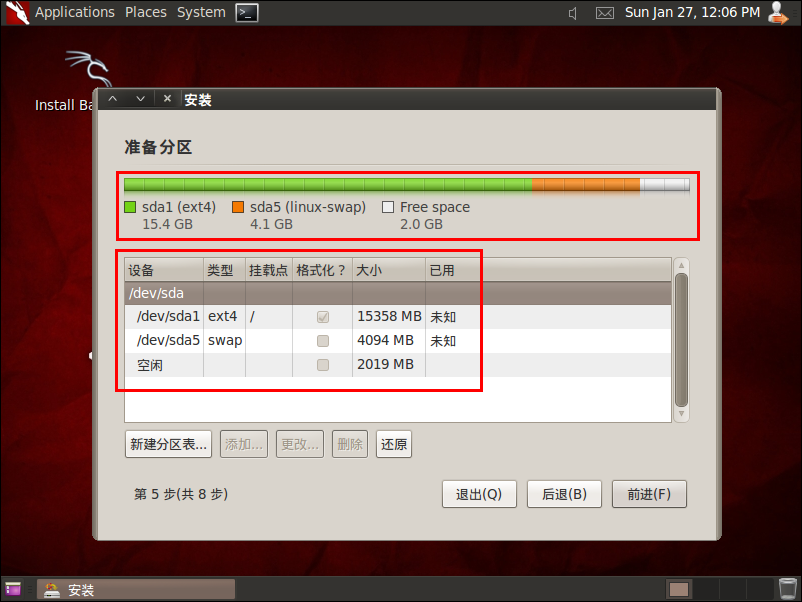802x602 pixels.
Task: Click the show desktop icon in taskbar
Action: point(13,589)
